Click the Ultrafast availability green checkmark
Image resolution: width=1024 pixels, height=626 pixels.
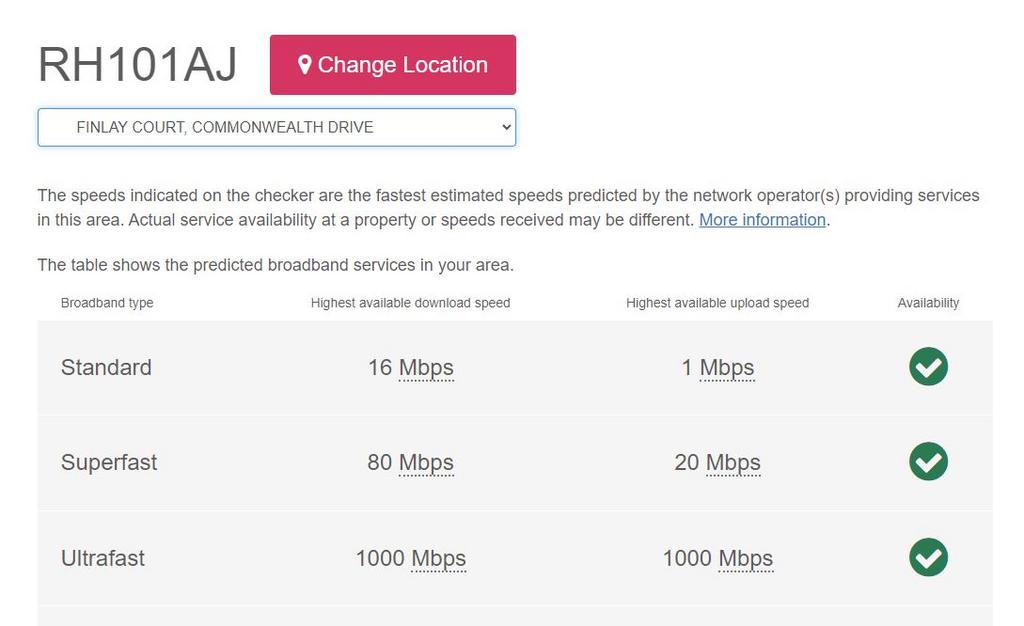coord(928,557)
